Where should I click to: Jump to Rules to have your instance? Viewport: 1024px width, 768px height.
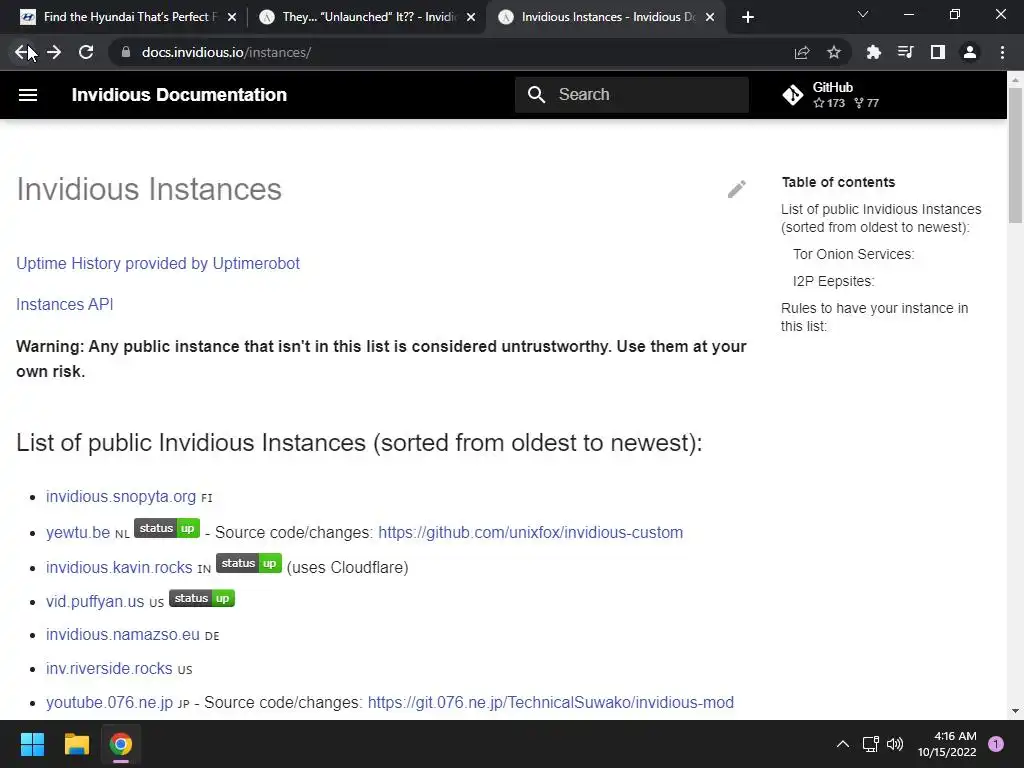tap(874, 317)
